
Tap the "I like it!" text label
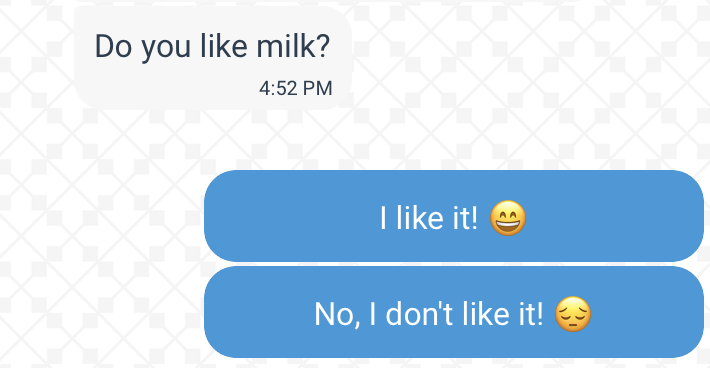(429, 218)
